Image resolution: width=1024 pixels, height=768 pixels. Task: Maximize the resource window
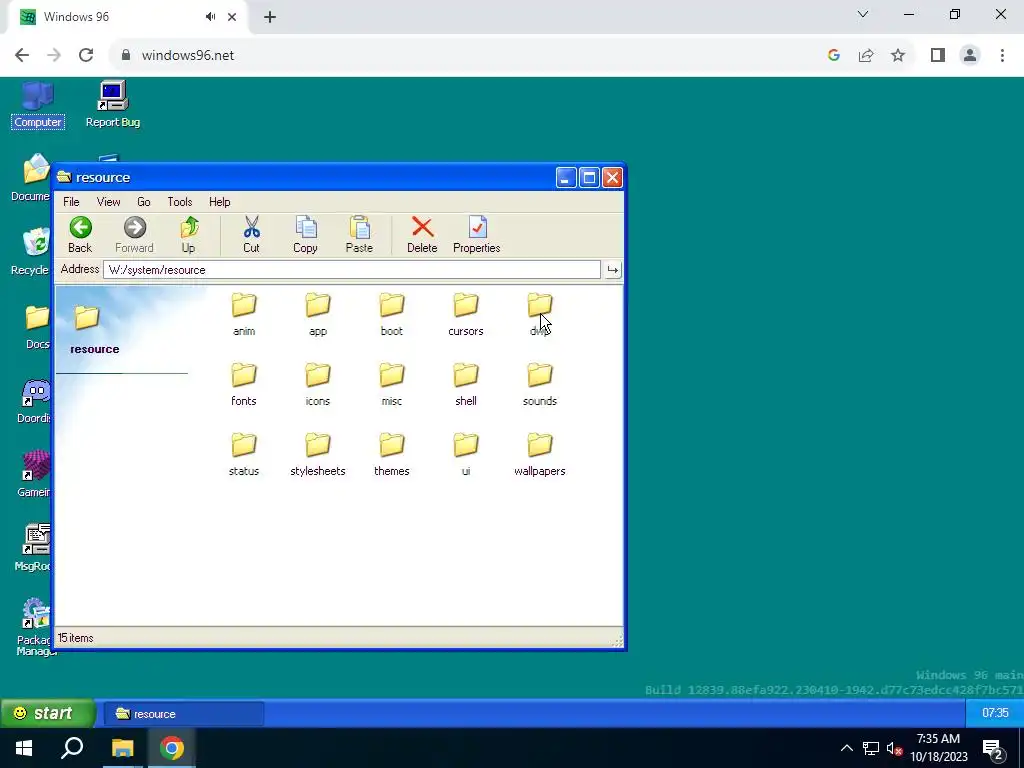click(x=589, y=178)
